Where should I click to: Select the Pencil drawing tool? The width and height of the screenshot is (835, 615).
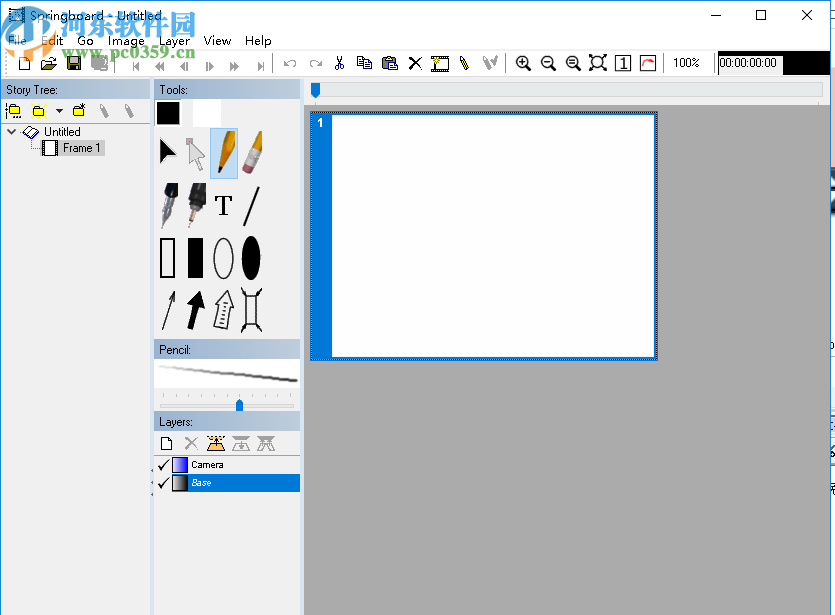click(x=224, y=153)
